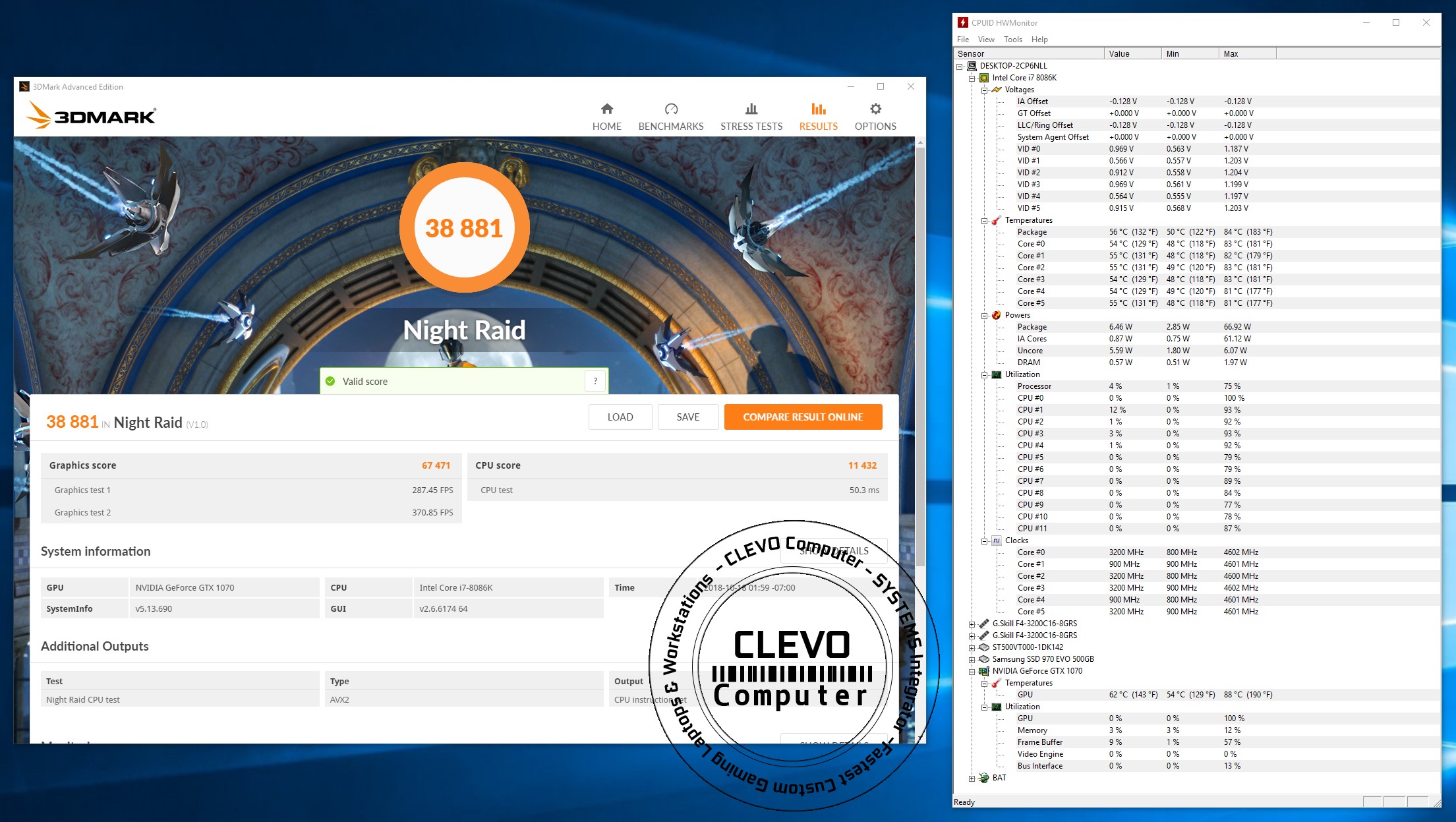Open the 3DMark HOME icon
Image resolution: width=1456 pixels, height=822 pixels.
pos(606,109)
